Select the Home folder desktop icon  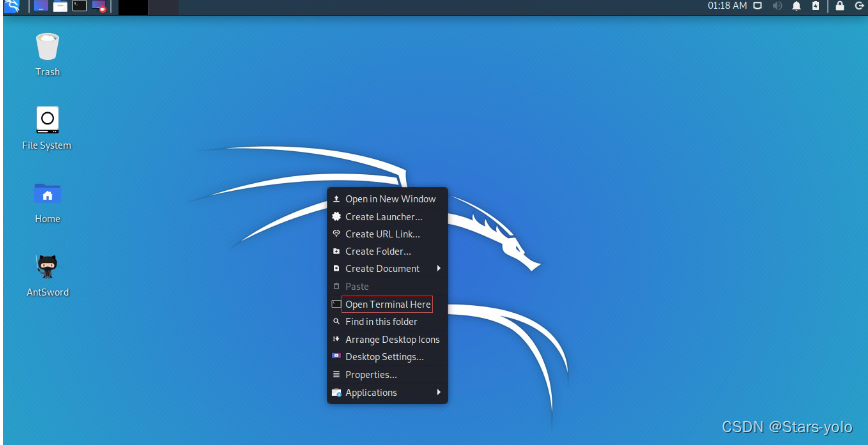click(x=48, y=203)
